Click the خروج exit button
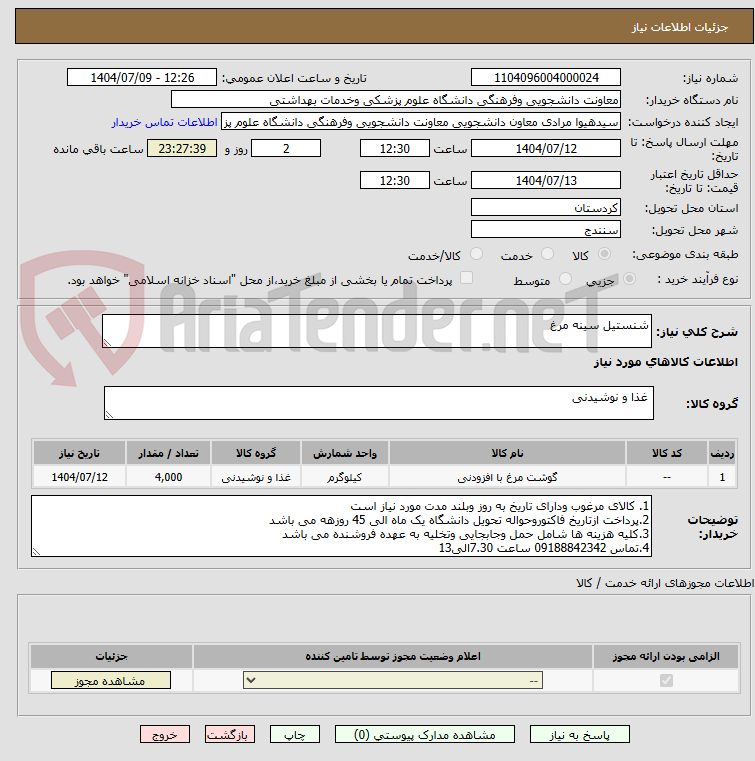 coord(165,734)
